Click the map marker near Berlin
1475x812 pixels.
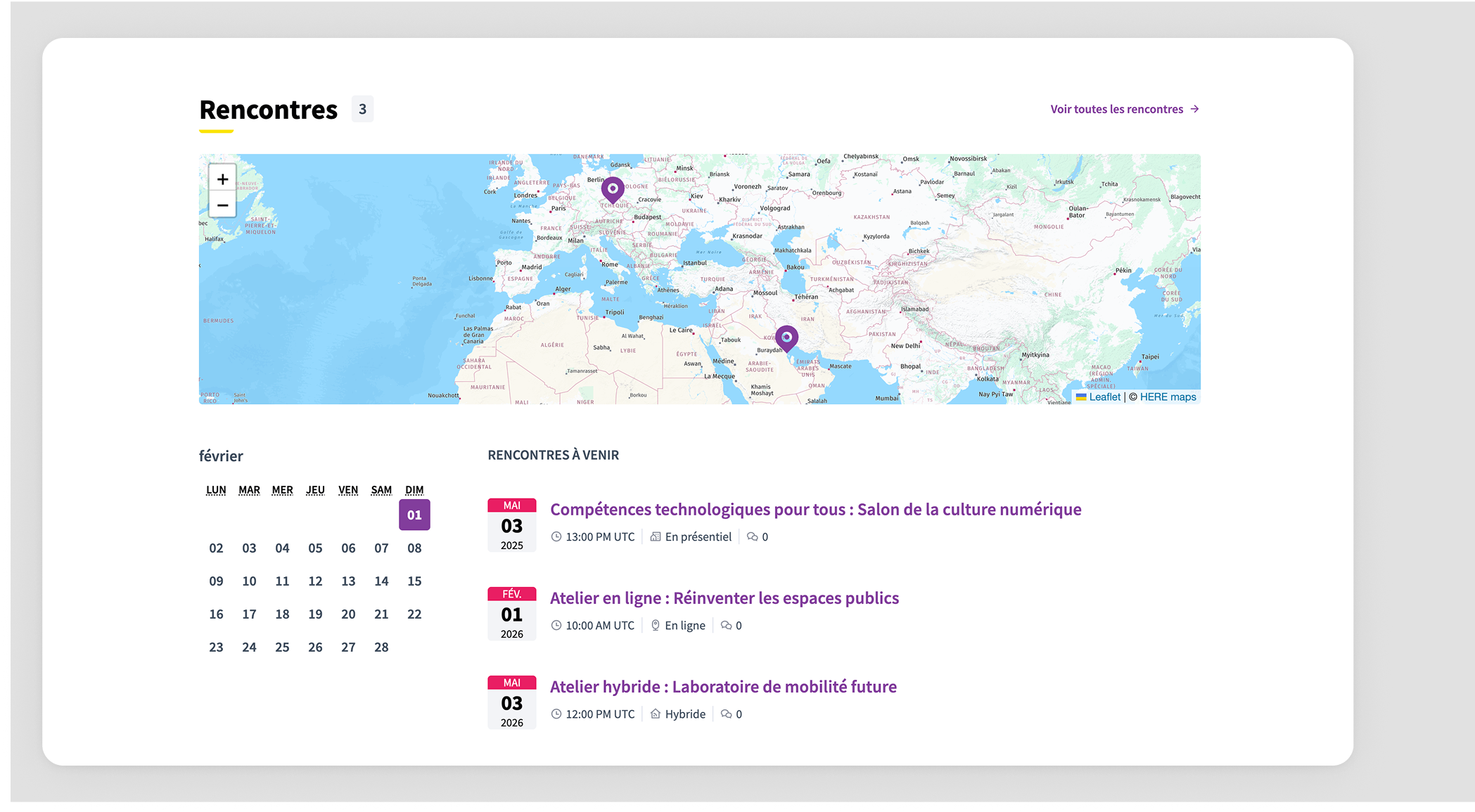point(613,190)
